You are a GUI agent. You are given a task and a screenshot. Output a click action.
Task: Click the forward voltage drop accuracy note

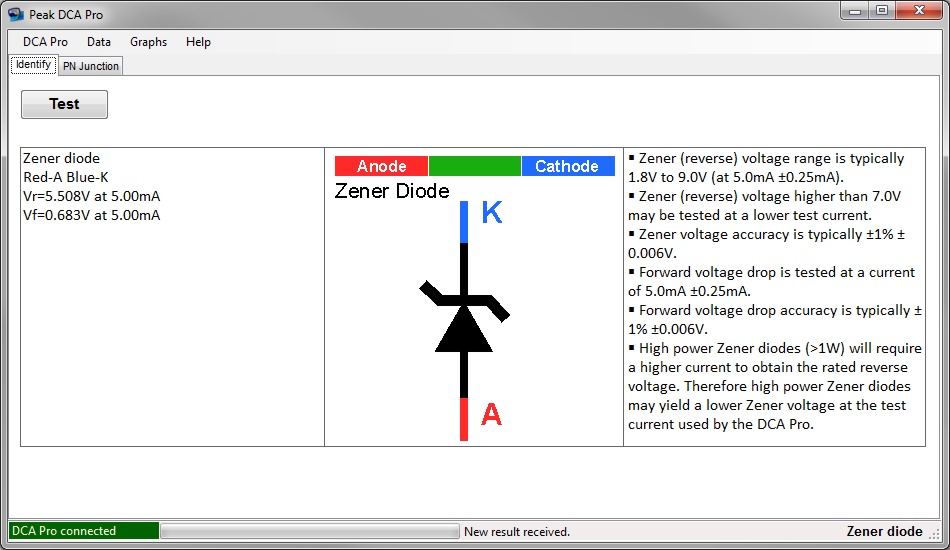pyautogui.click(x=775, y=320)
